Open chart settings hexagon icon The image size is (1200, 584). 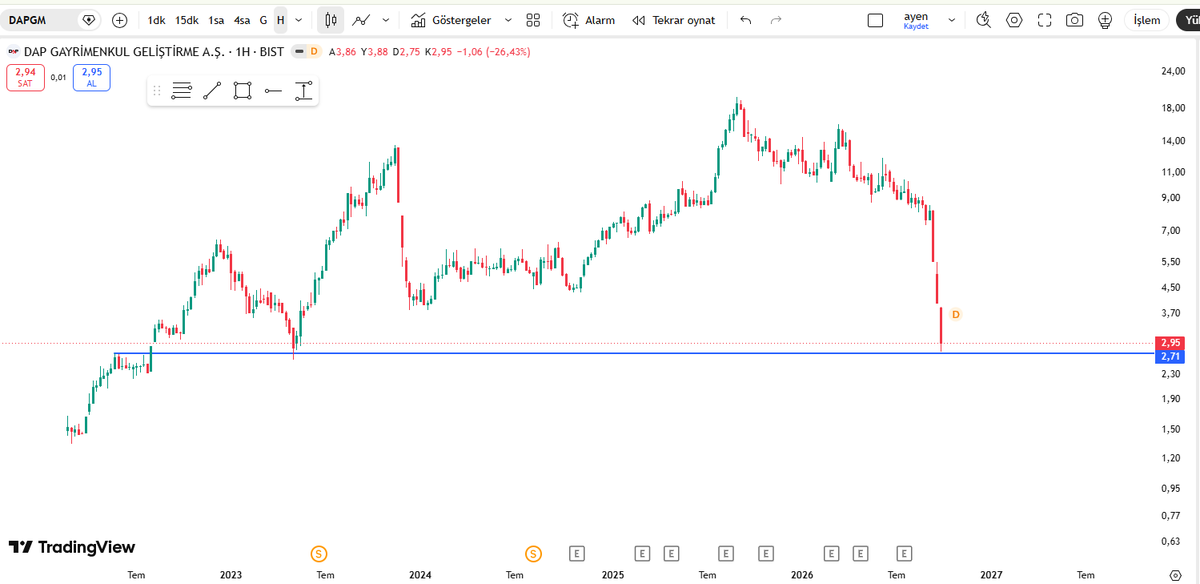coord(1015,20)
